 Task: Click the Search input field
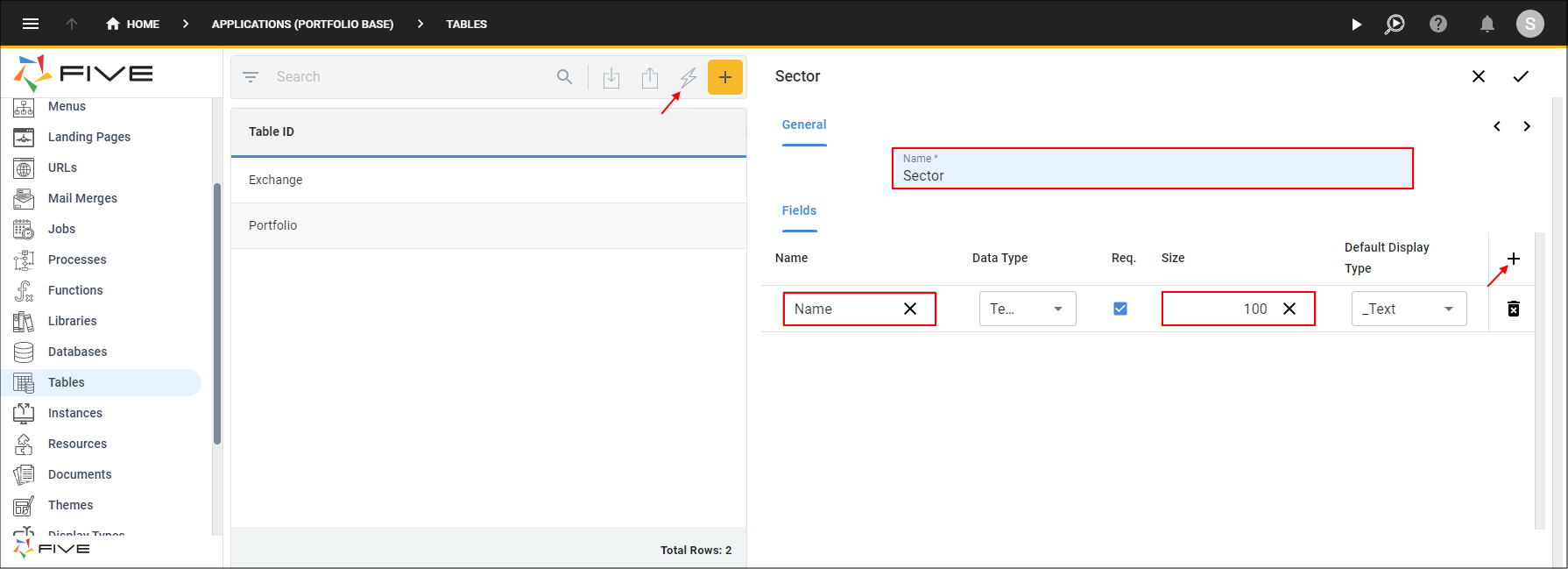412,77
